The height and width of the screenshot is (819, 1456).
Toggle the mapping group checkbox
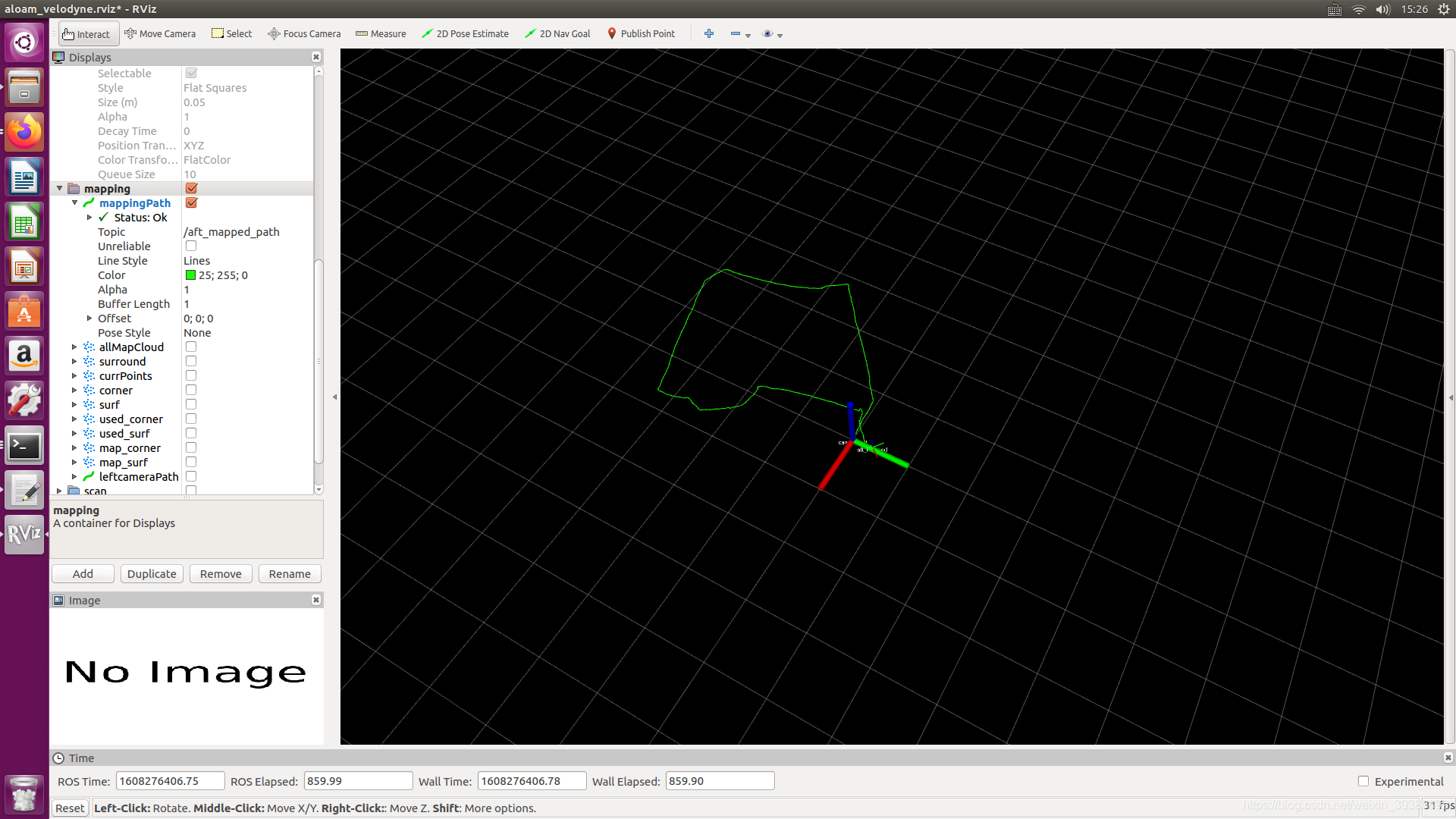coord(191,189)
